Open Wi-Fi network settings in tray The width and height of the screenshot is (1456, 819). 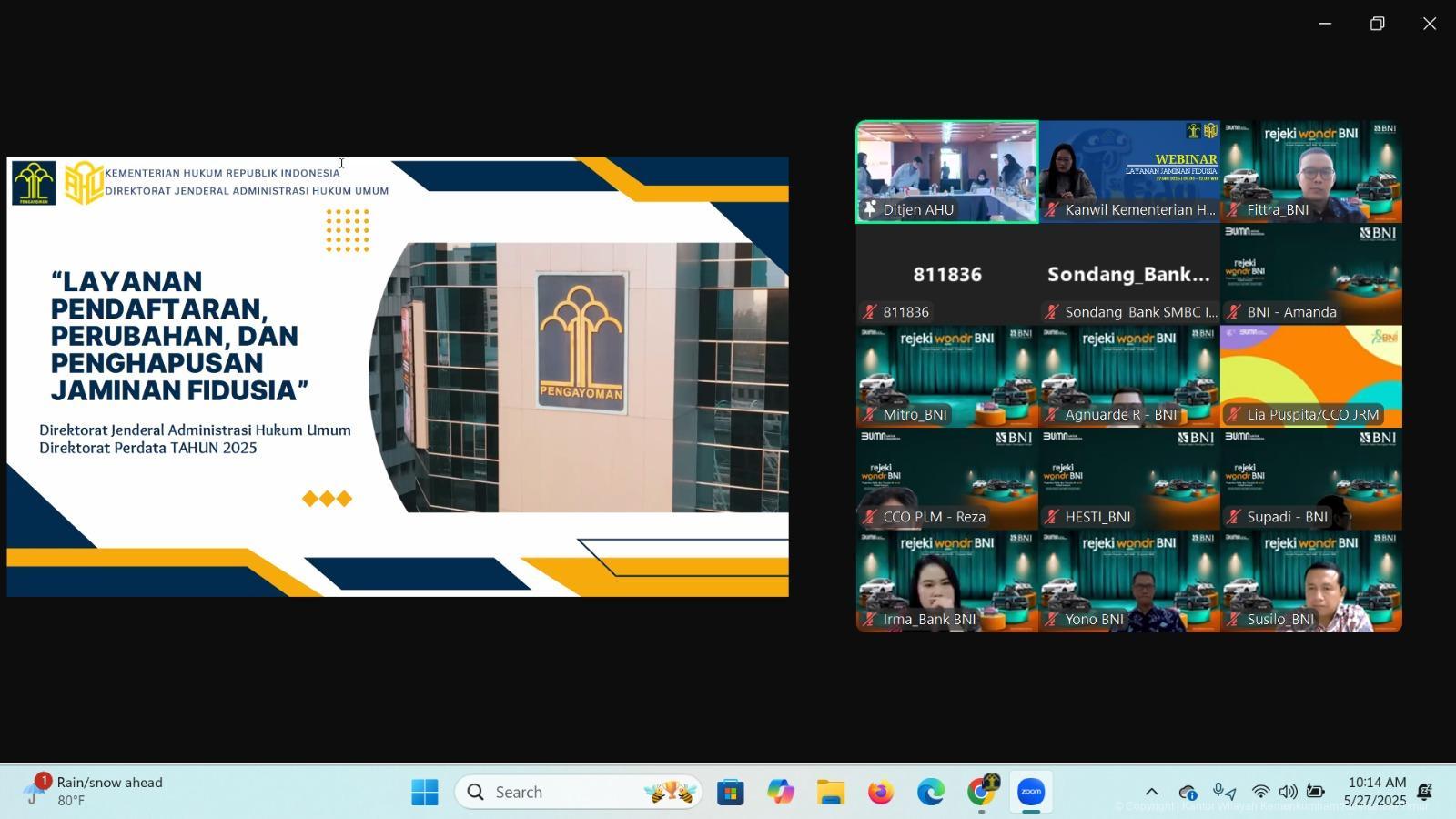coord(1260,792)
